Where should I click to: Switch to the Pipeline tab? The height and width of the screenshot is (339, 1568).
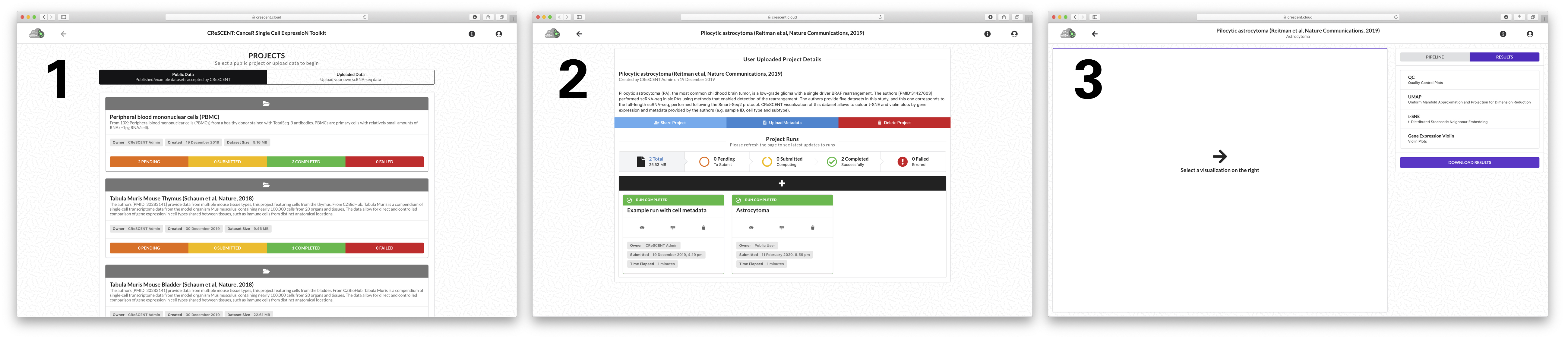point(1435,56)
